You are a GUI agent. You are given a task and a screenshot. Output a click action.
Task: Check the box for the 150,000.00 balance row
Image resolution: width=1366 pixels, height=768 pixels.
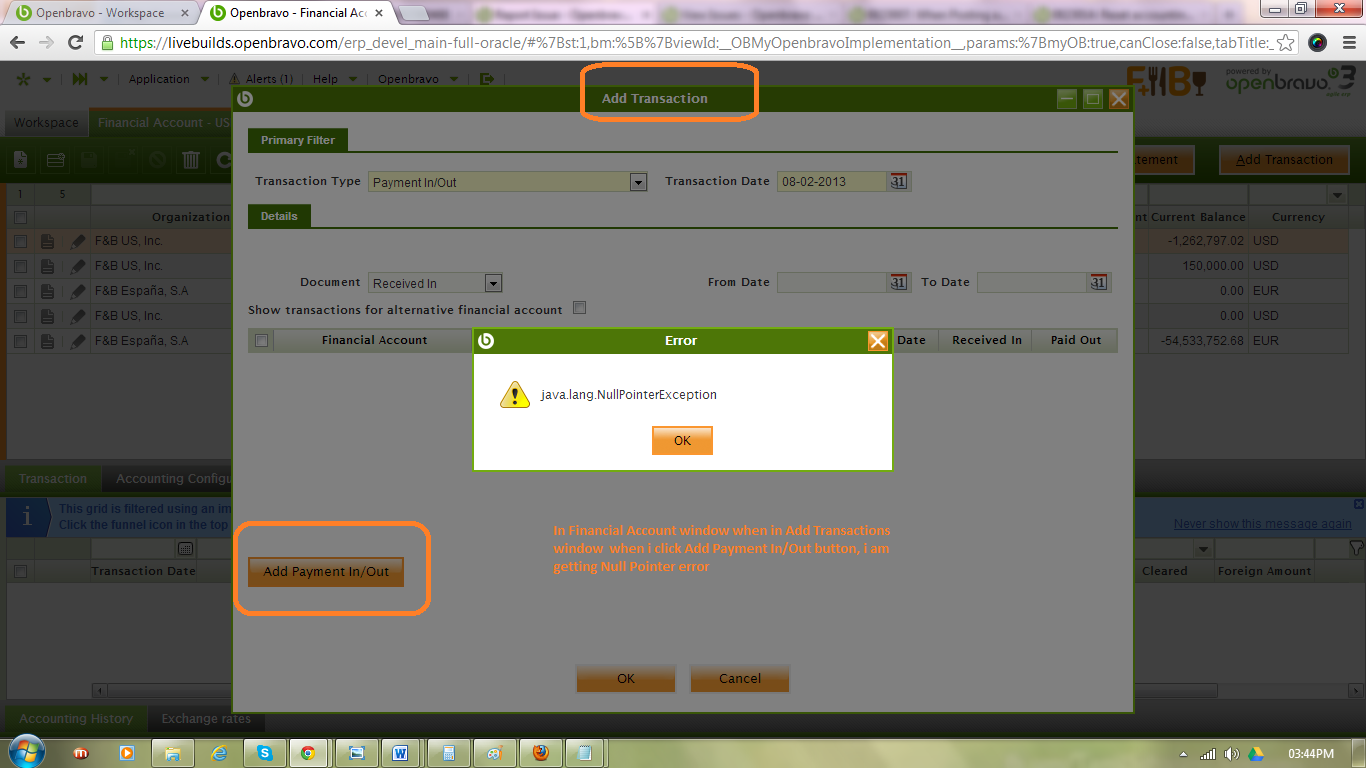pyautogui.click(x=20, y=266)
